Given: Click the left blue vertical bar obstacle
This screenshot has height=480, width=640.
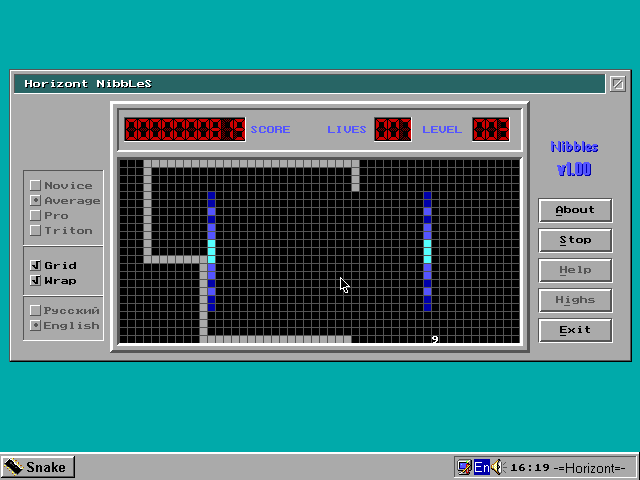Looking at the screenshot, I should [x=211, y=250].
